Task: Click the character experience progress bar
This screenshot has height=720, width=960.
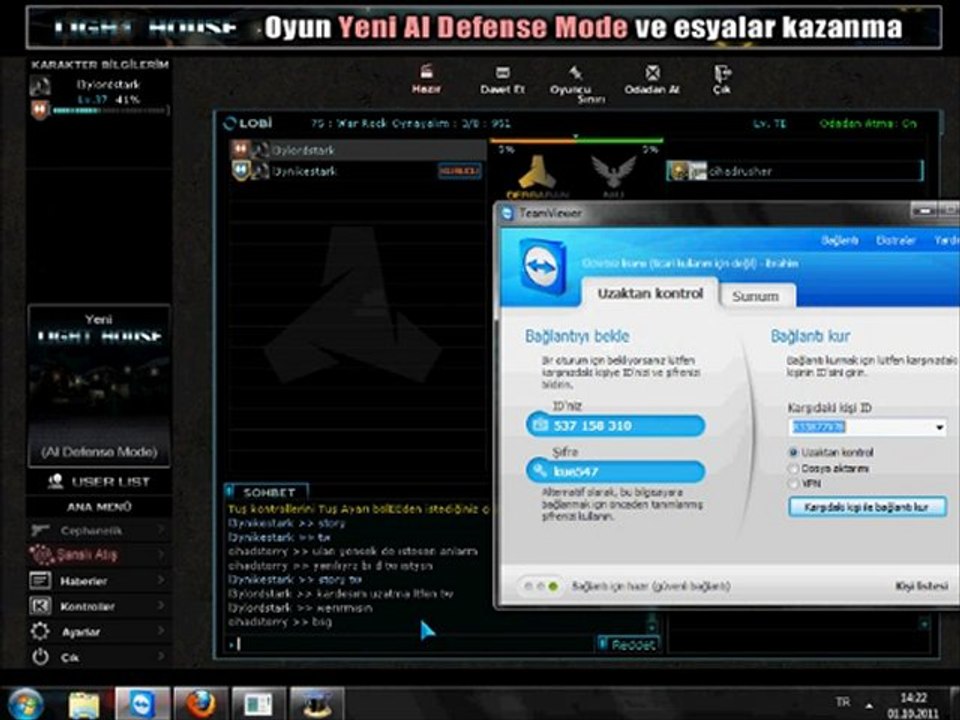Action: click(x=110, y=111)
